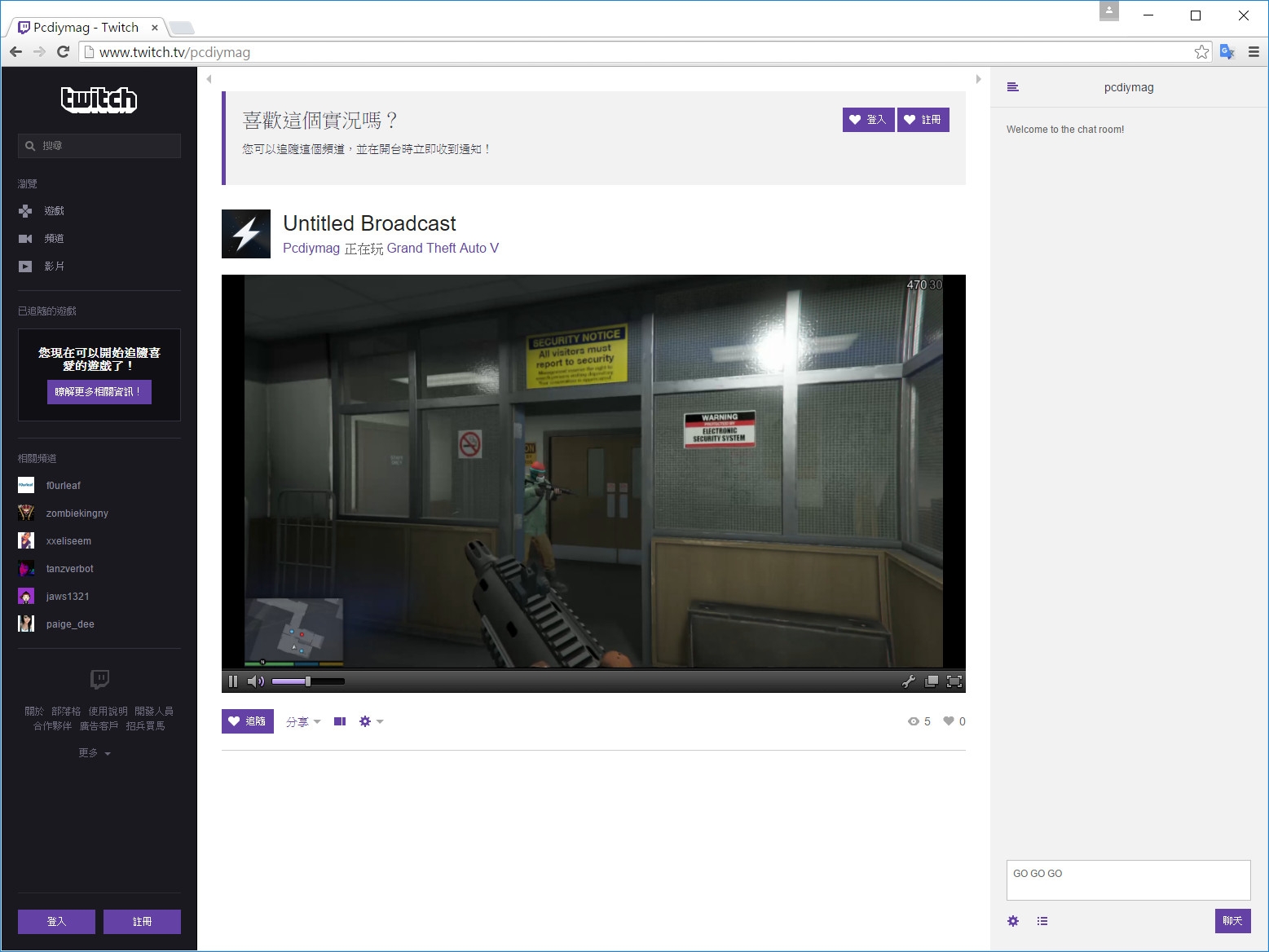Open related channel f0urleaf
Screen dimensions: 1269x952
[64, 486]
